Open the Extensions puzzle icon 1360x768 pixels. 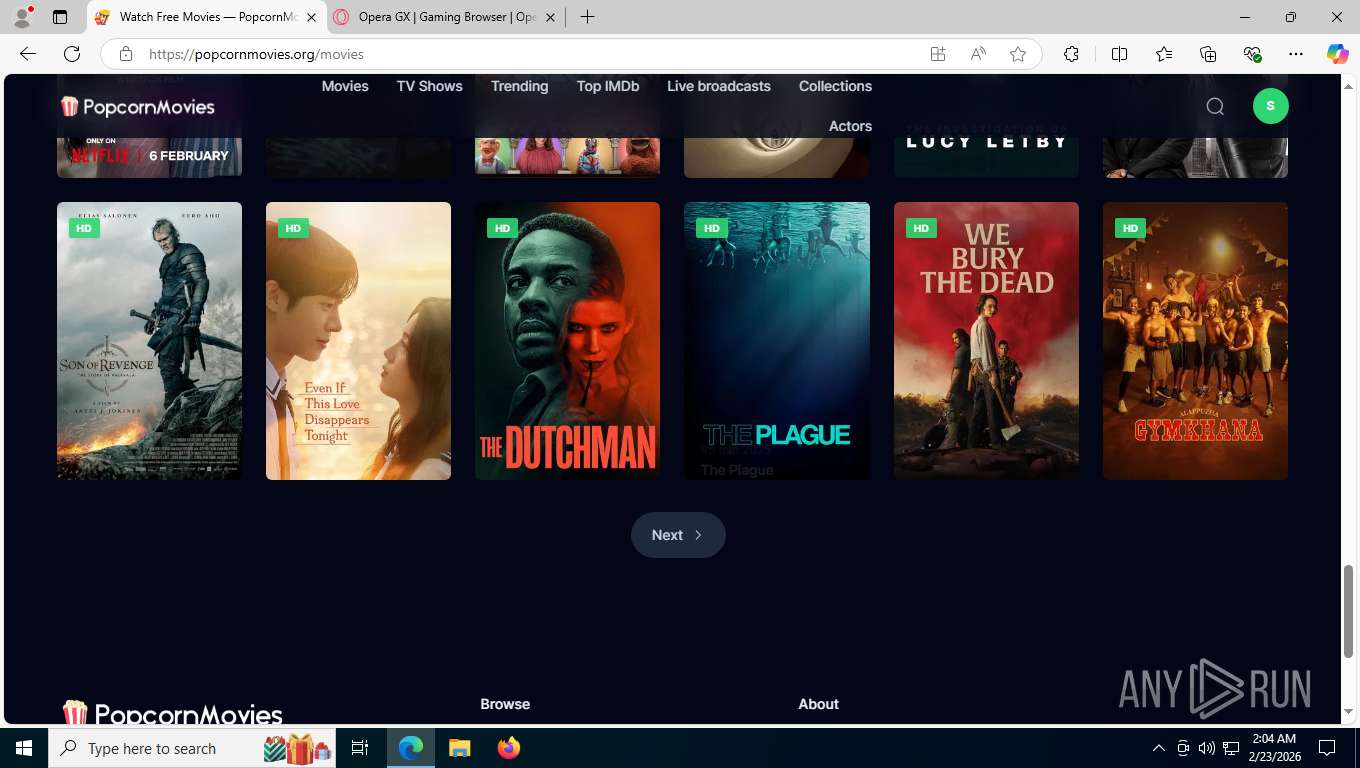1071,54
